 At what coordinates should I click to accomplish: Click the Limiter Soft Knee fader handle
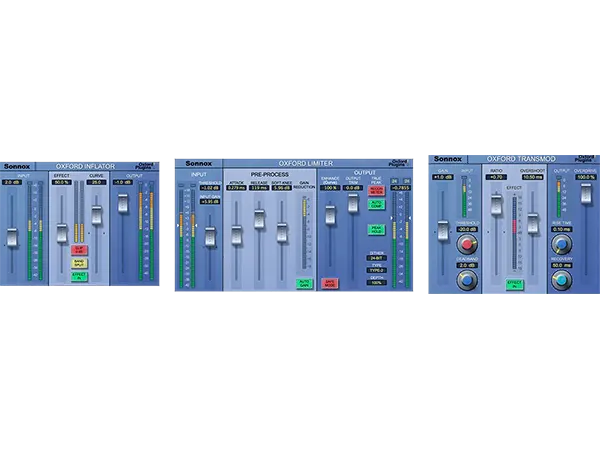pos(282,232)
